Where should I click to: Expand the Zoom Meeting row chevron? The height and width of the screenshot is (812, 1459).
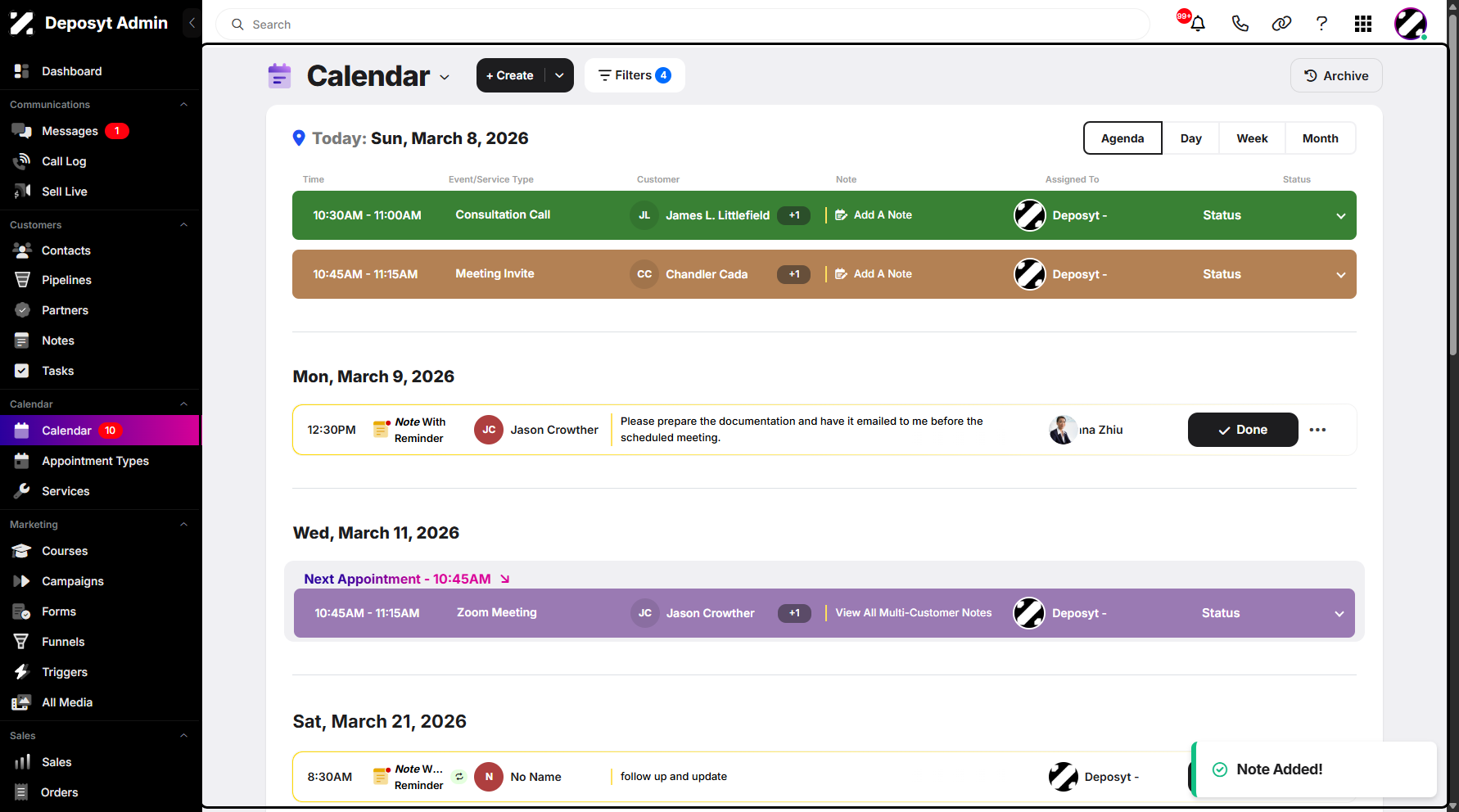coord(1339,614)
